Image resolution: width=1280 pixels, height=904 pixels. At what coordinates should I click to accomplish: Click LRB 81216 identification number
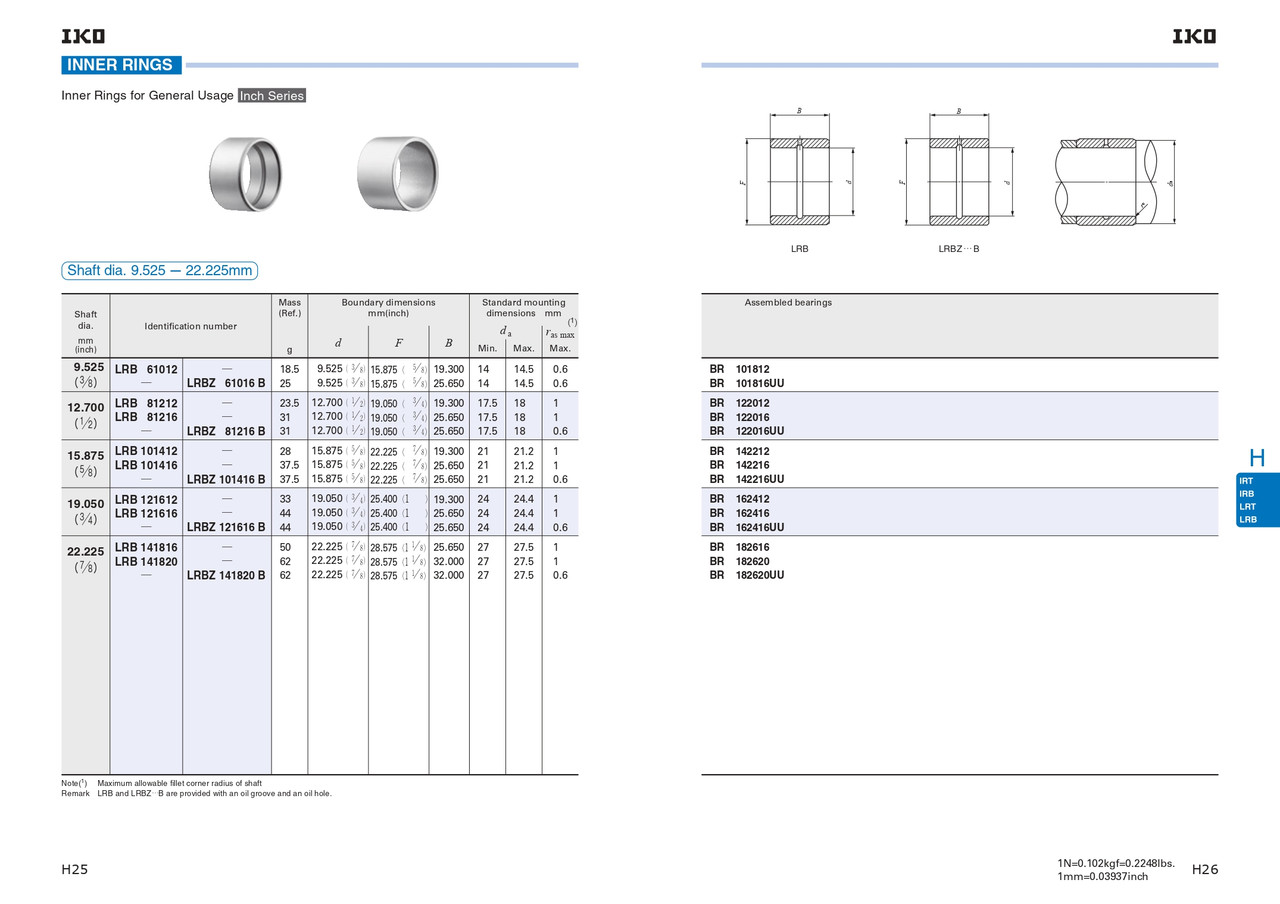(x=146, y=417)
